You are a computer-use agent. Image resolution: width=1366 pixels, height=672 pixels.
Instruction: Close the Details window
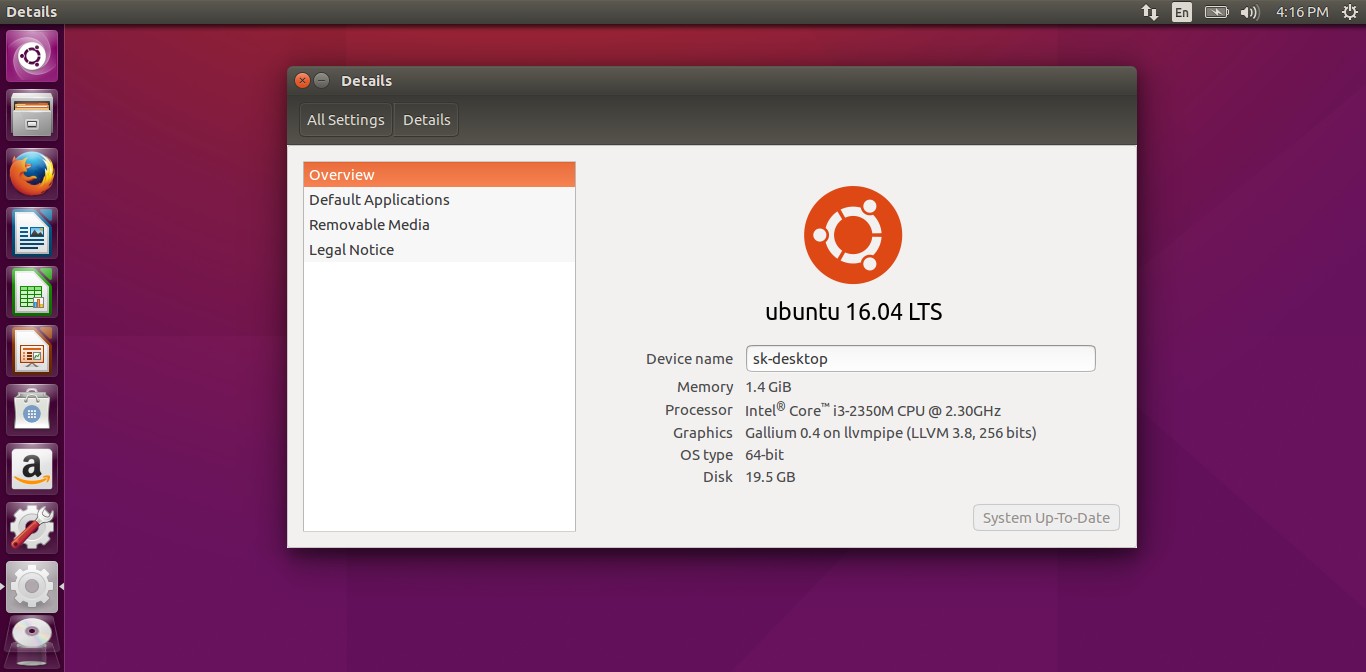coord(302,80)
